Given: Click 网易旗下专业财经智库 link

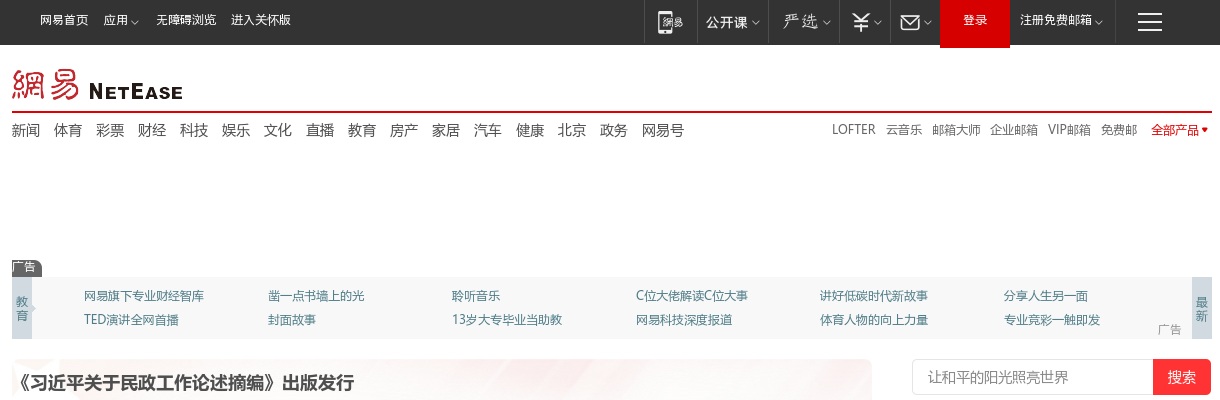Looking at the screenshot, I should [144, 296].
